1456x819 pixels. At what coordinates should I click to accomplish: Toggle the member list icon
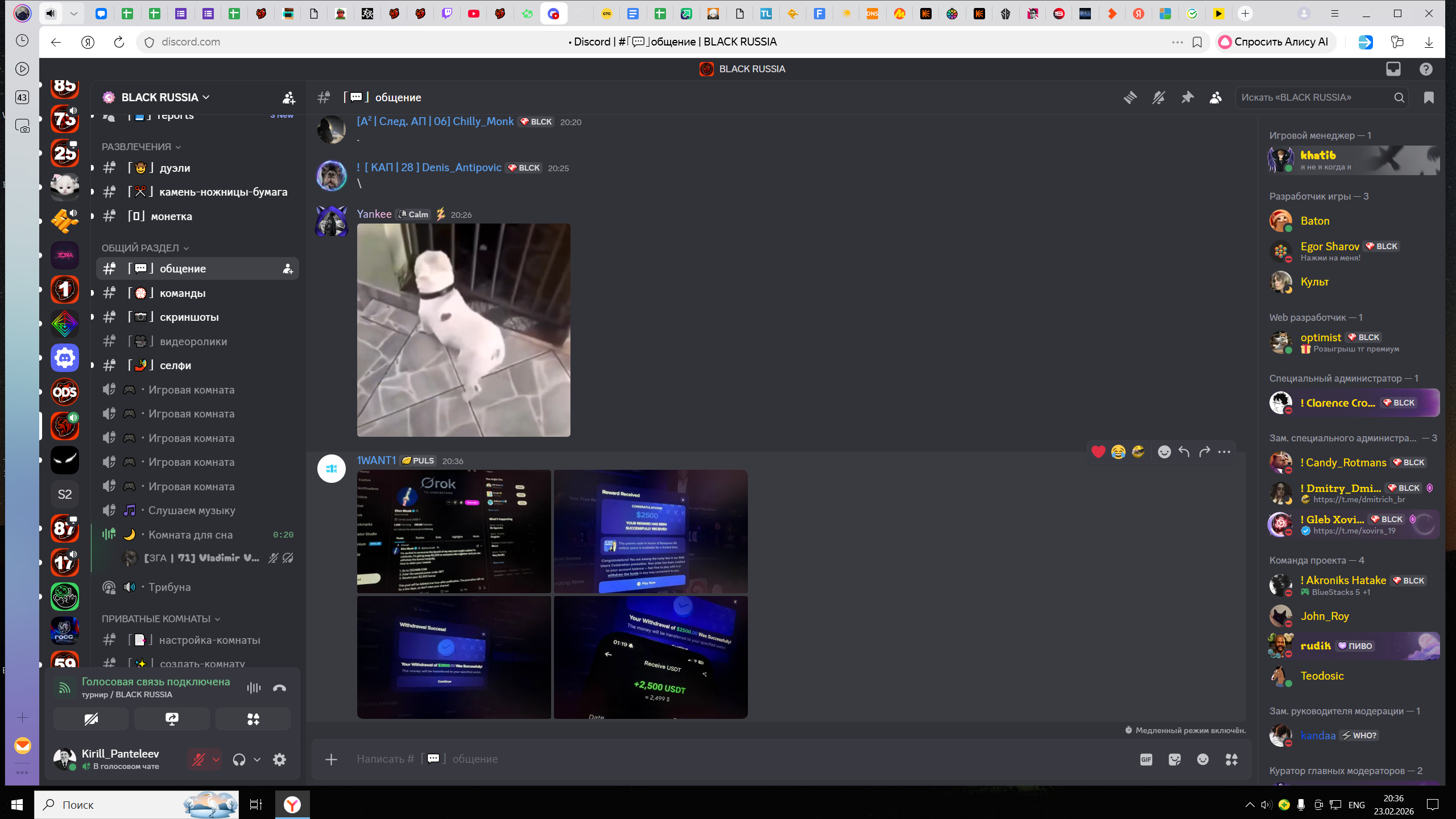tap(1215, 98)
